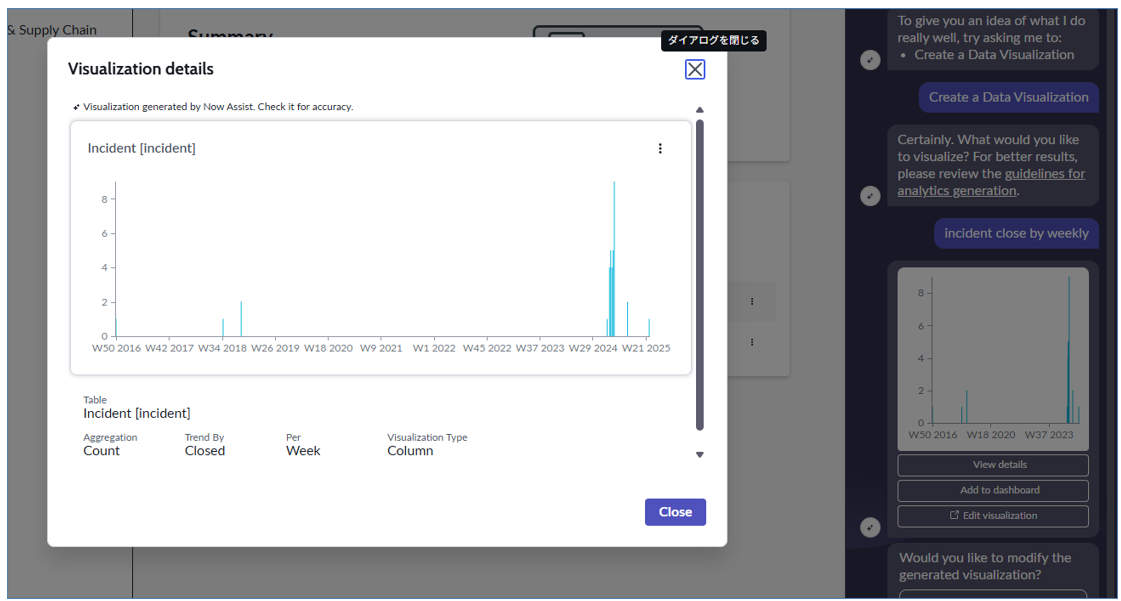Click the Visualization details heading
The image size is (1121, 601).
point(141,69)
